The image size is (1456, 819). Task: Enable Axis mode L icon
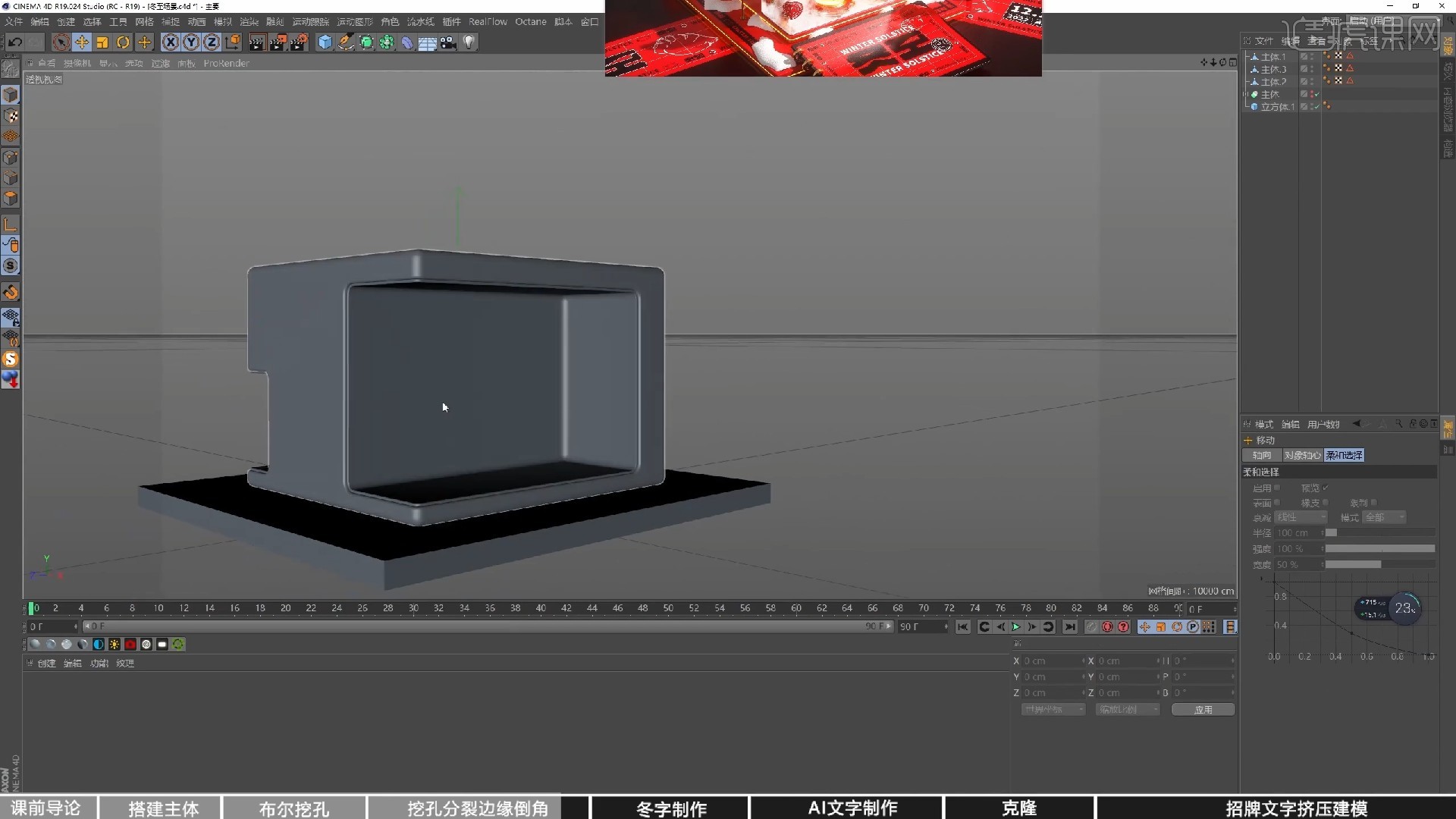[11, 224]
